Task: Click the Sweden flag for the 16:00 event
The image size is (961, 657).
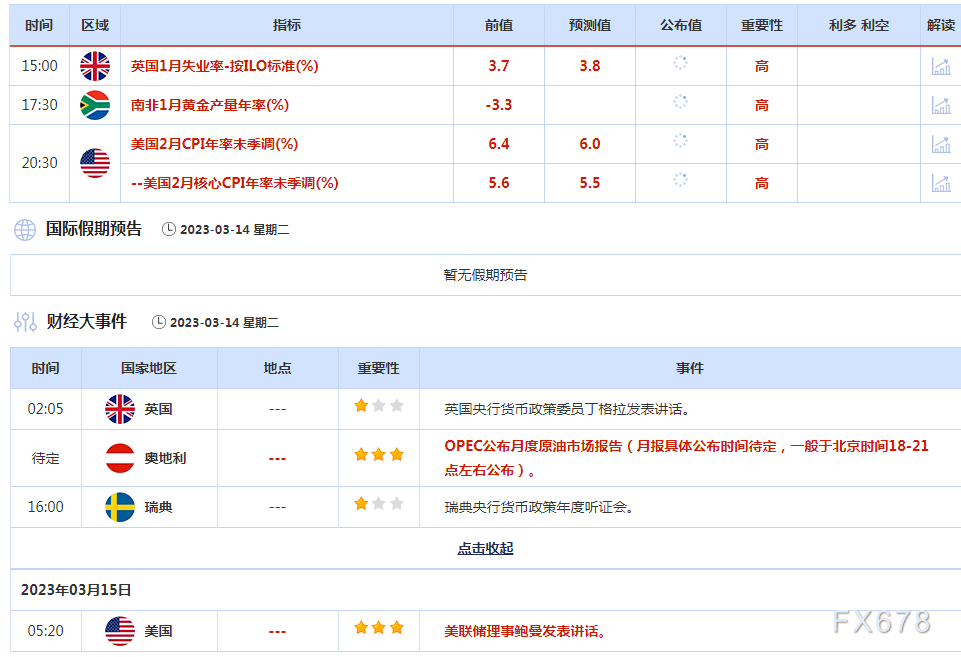Action: click(x=121, y=506)
